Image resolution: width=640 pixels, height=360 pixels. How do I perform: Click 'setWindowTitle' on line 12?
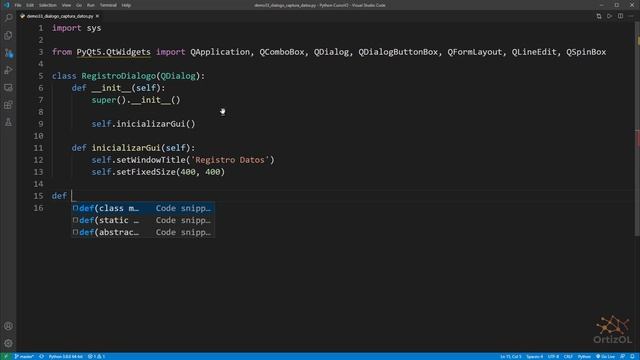click(151, 160)
